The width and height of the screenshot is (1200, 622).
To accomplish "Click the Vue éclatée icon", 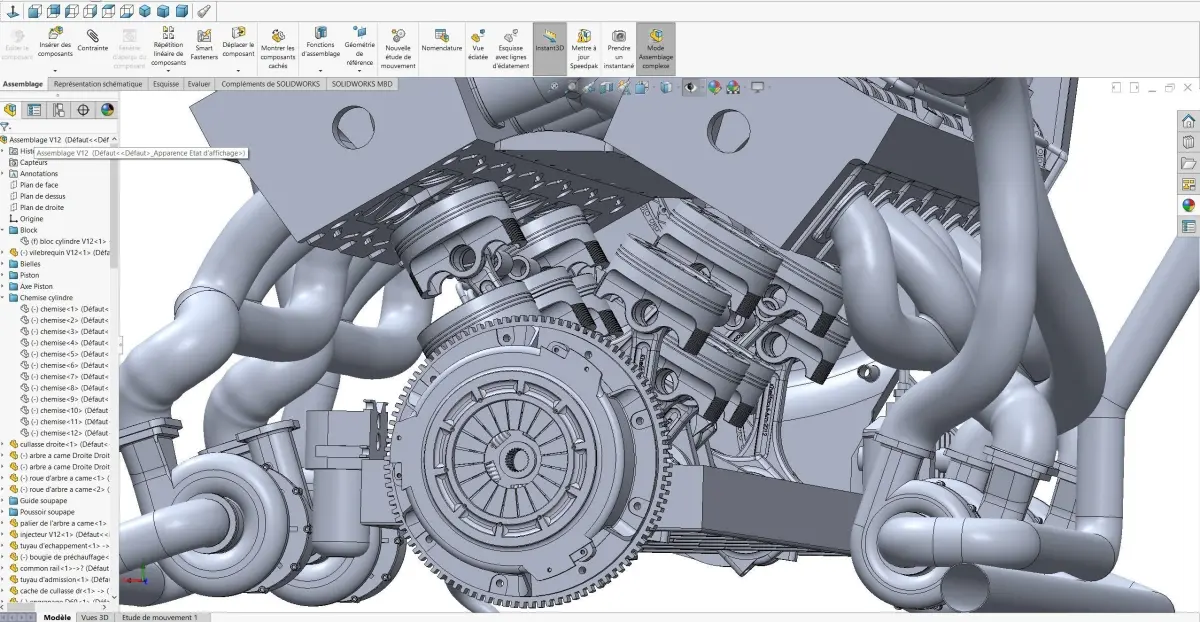I will 478,45.
